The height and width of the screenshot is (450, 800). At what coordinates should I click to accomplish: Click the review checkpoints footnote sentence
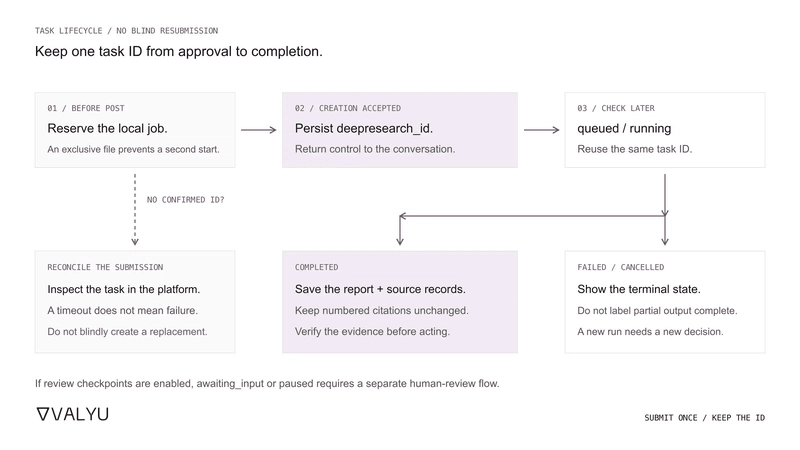tap(267, 383)
